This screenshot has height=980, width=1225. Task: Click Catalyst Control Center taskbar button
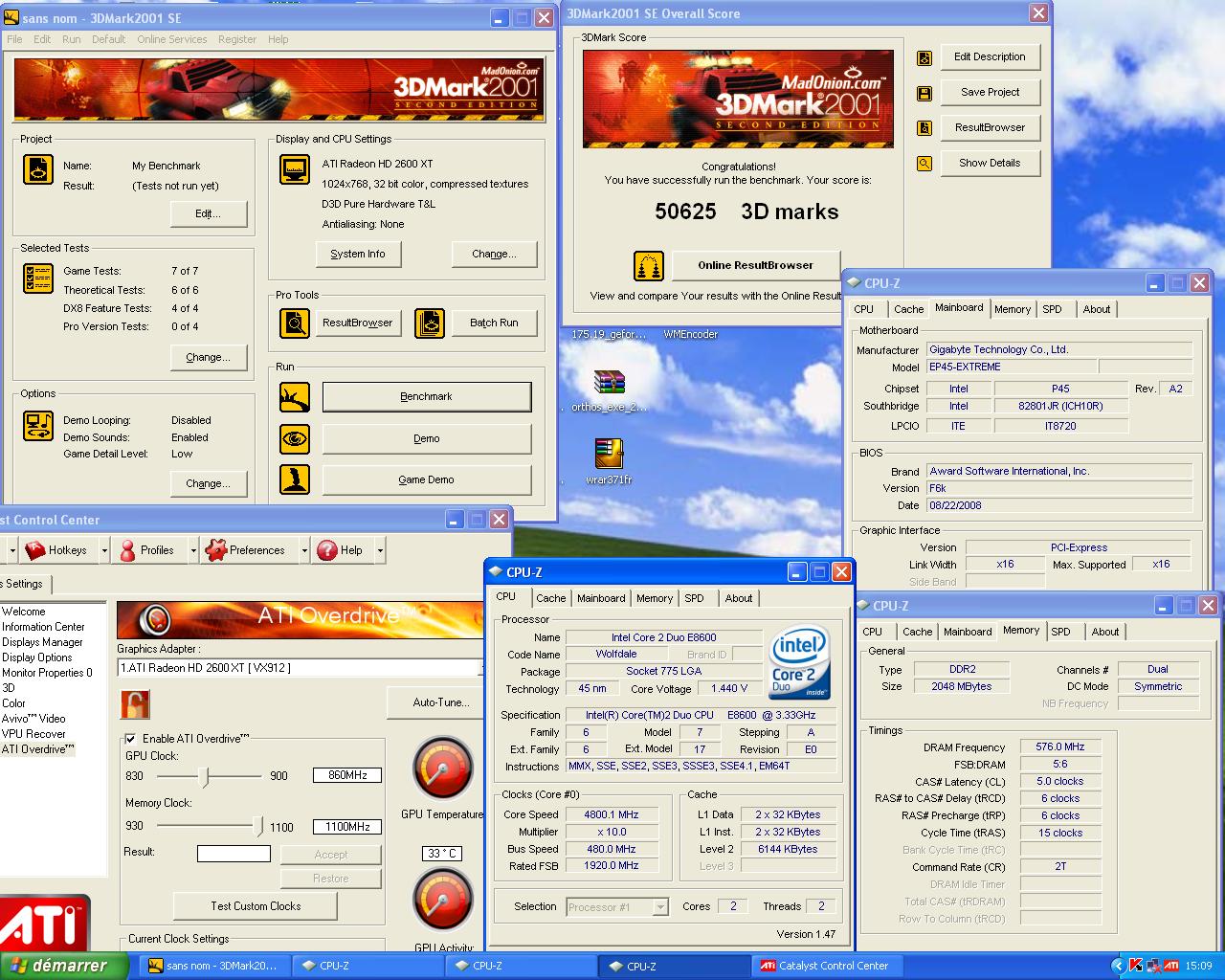[825, 966]
